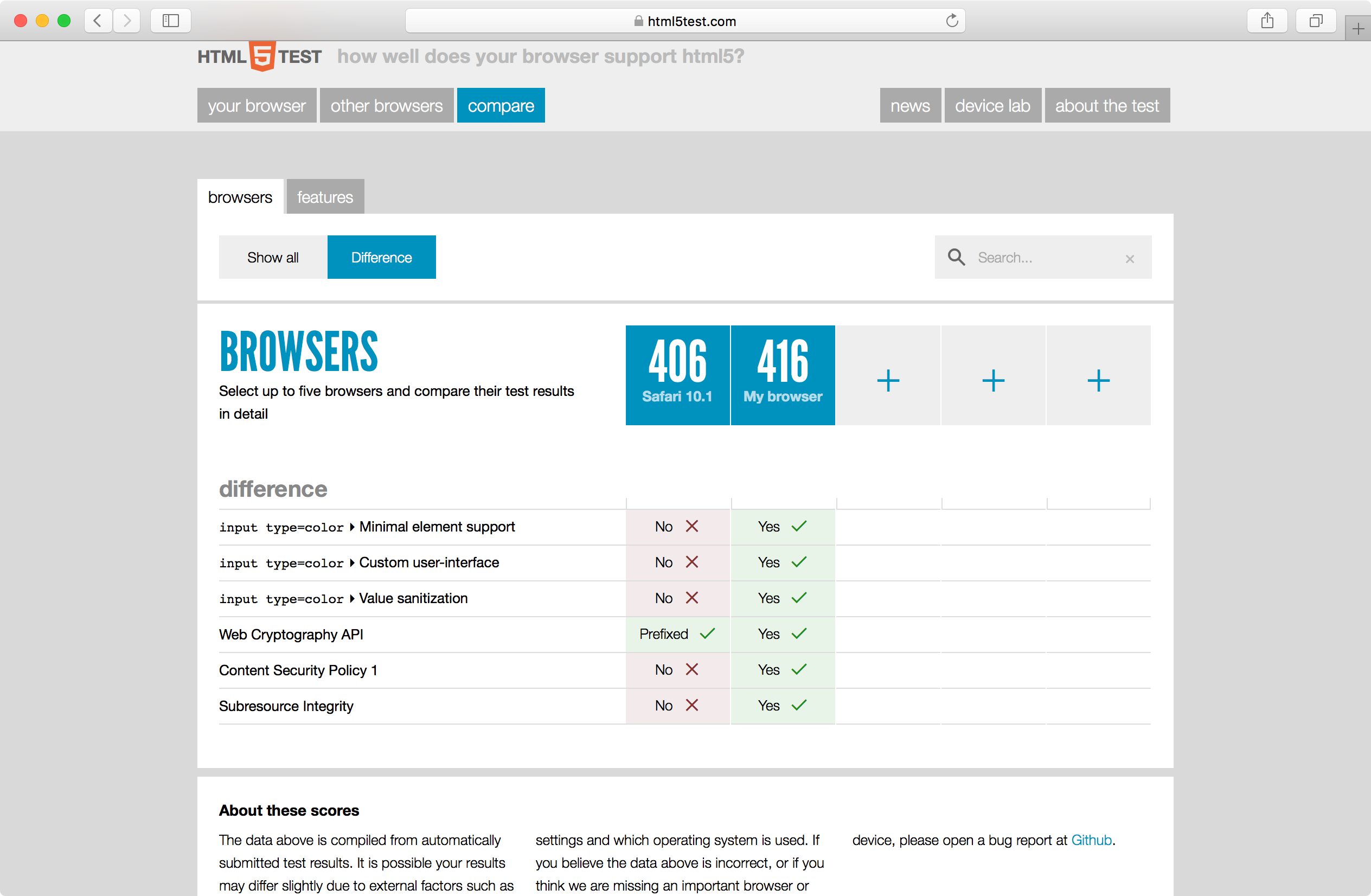
Task: Clear search with the x icon
Action: [1130, 259]
